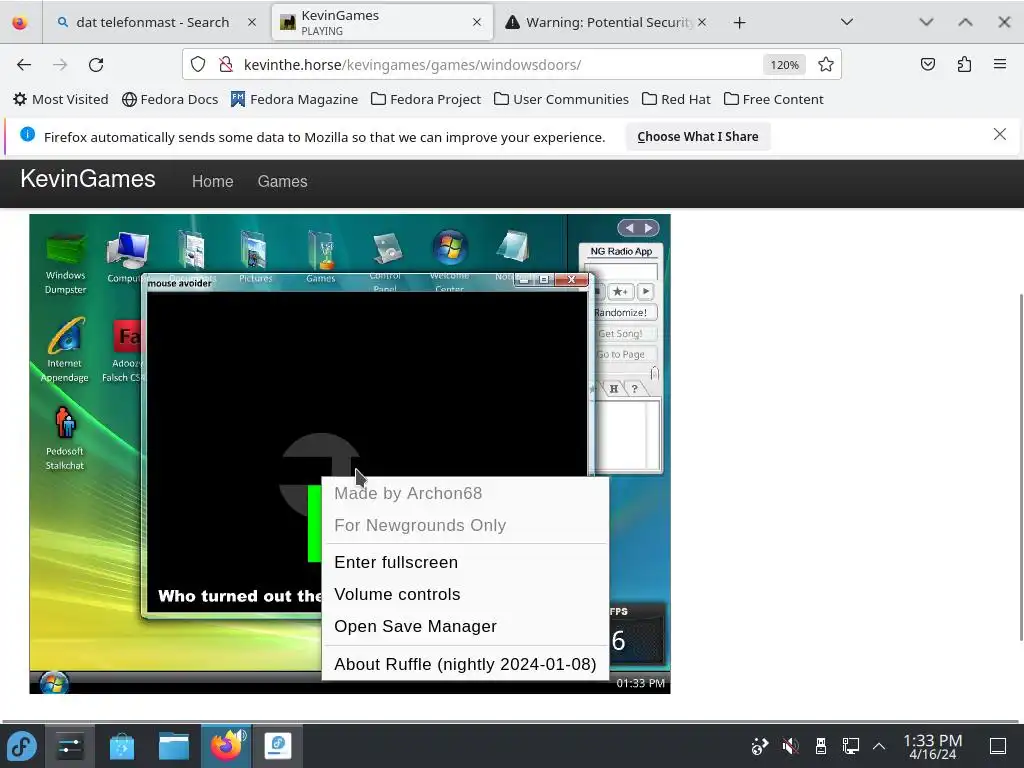Viewport: 1024px width, 768px height.
Task: Open the Pictures folder icon
Action: tap(255, 256)
